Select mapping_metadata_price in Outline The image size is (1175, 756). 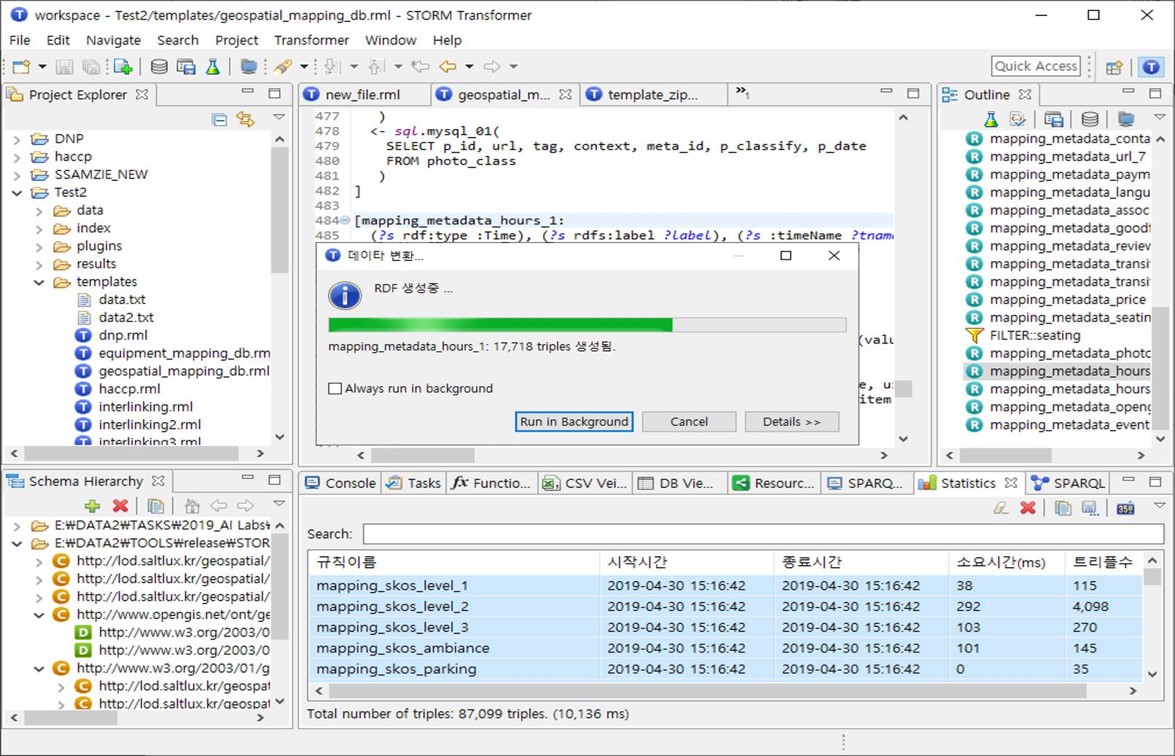tap(1067, 300)
